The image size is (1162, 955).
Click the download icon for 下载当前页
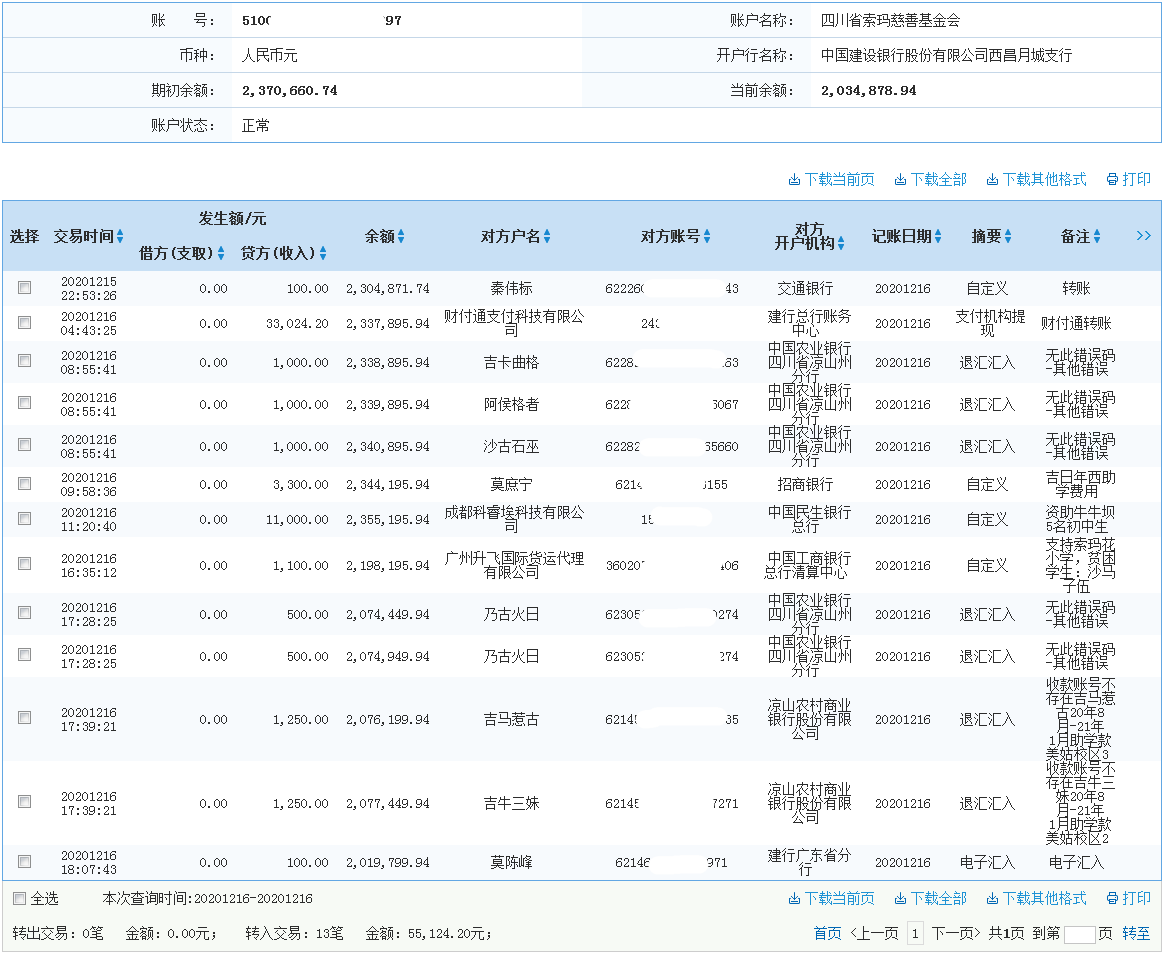pos(792,179)
